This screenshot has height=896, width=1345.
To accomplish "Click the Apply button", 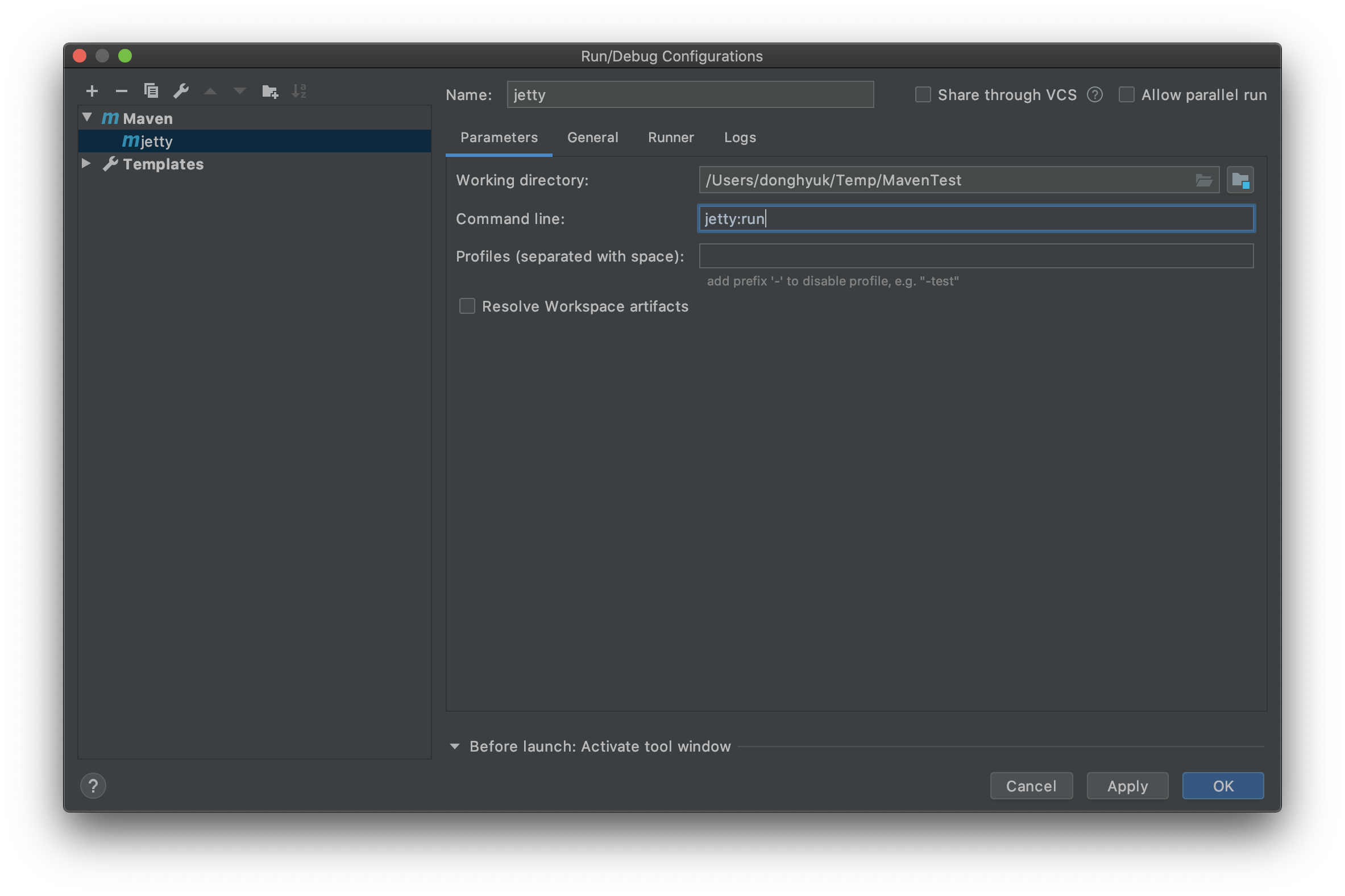I will click(1127, 786).
